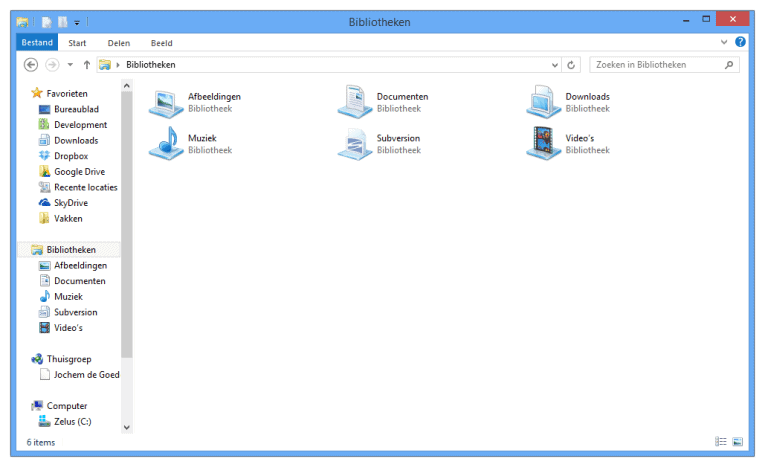Click the Thuisgroep icon in sidebar
Viewport: 768px width, 470px height.
(x=37, y=359)
